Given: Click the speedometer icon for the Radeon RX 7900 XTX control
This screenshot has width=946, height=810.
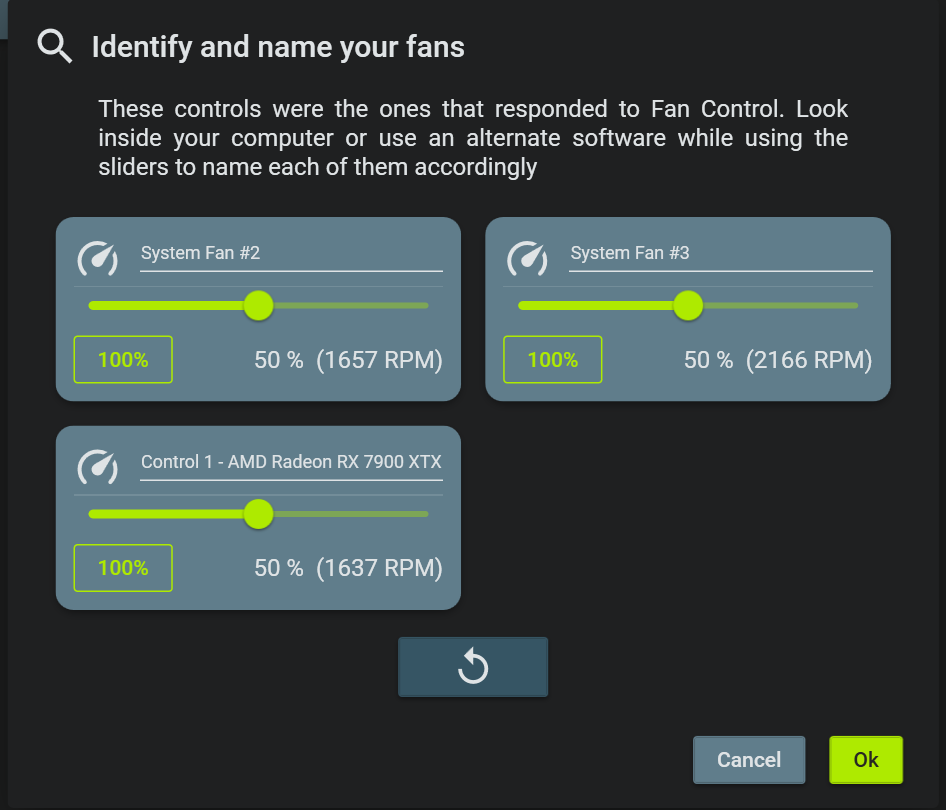Looking at the screenshot, I should point(98,467).
